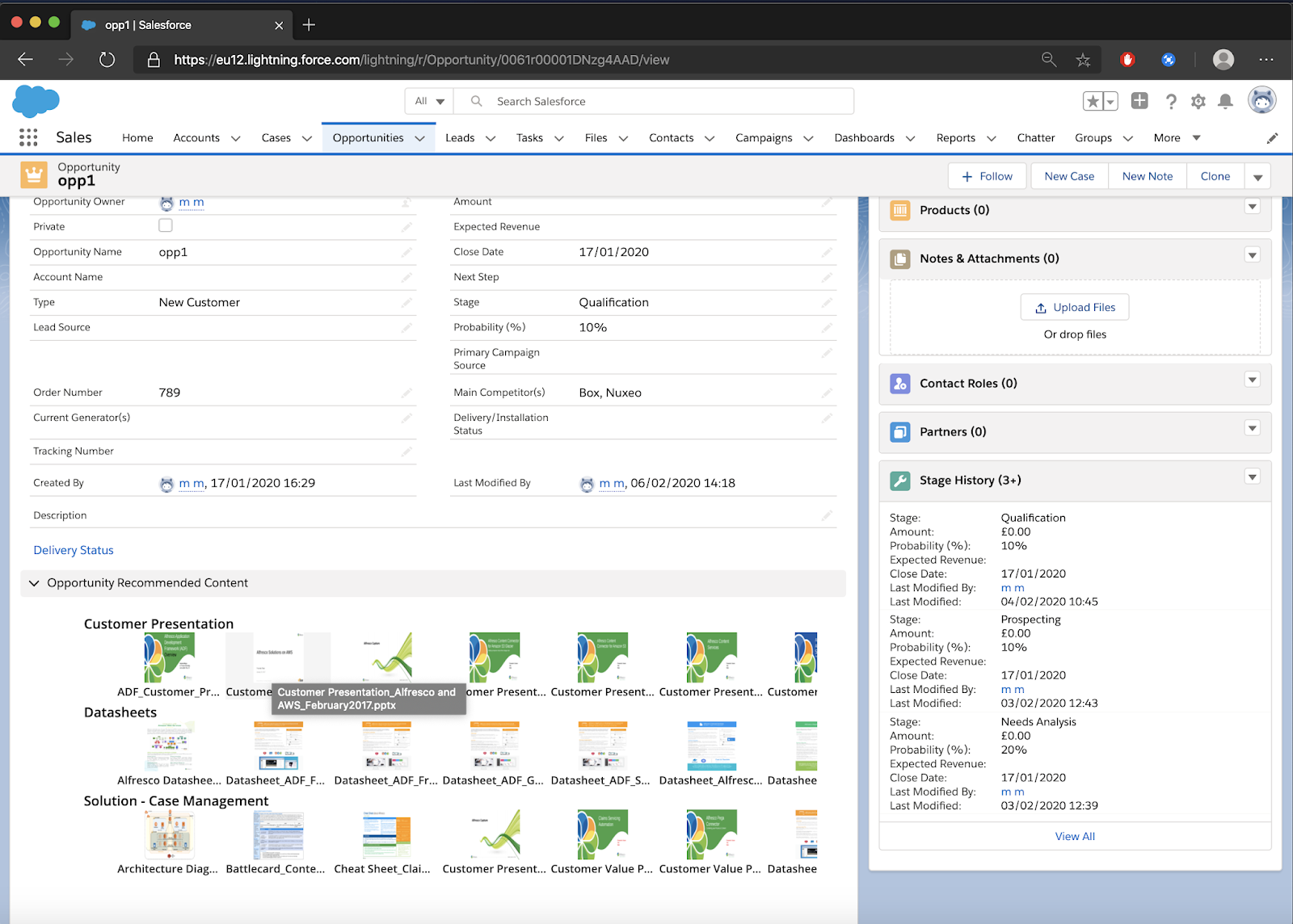1293x924 pixels.
Task: Click the Help question mark icon
Action: [1171, 101]
